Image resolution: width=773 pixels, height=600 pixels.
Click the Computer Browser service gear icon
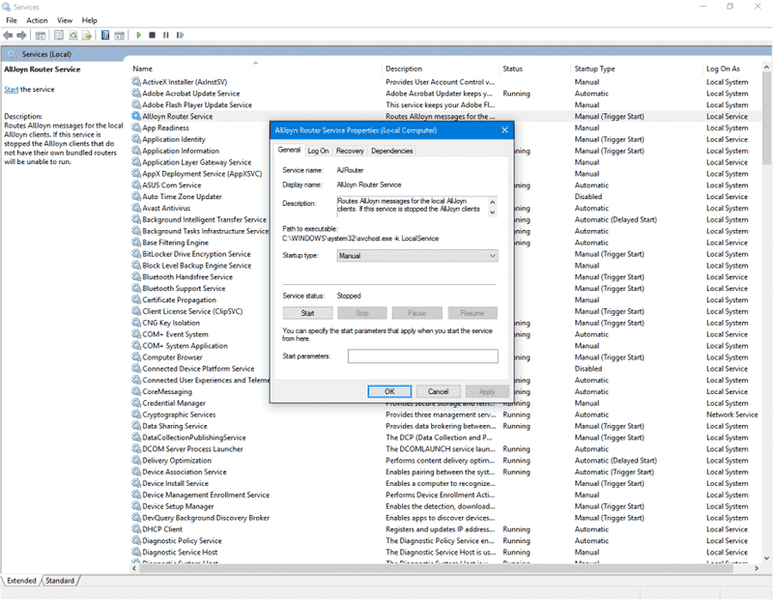(136, 357)
